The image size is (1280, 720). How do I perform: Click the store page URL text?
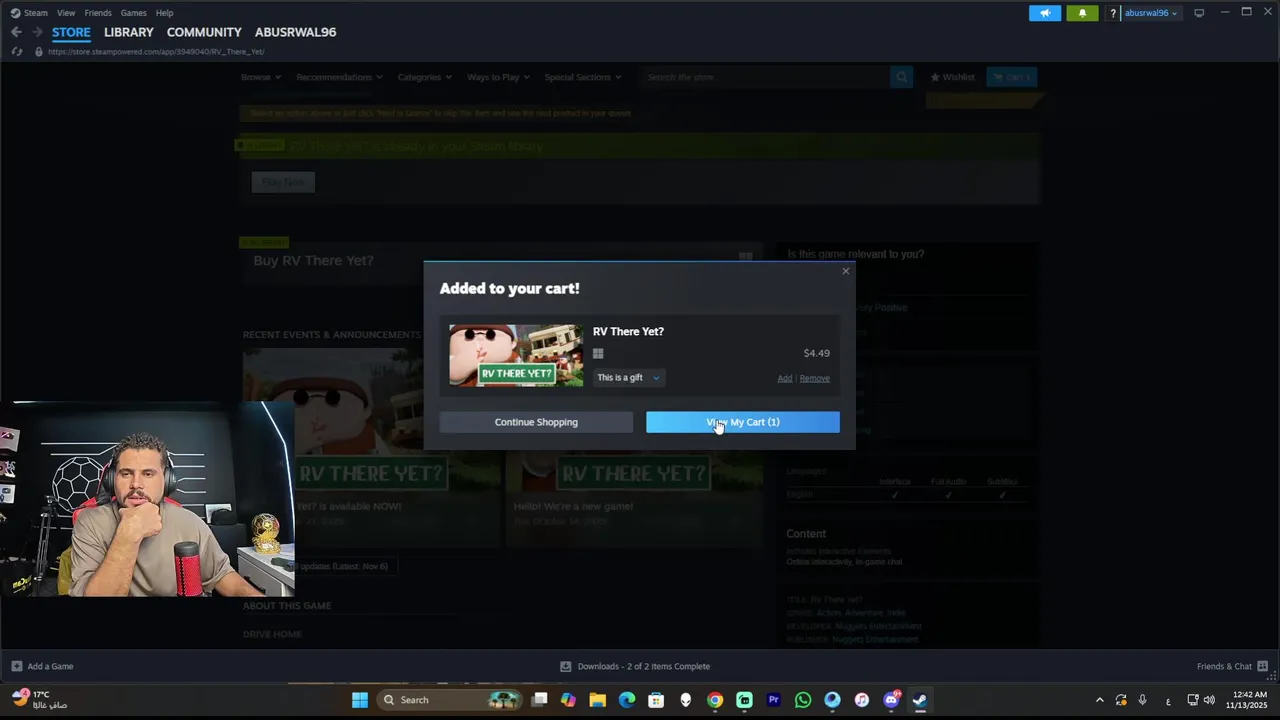point(156,51)
